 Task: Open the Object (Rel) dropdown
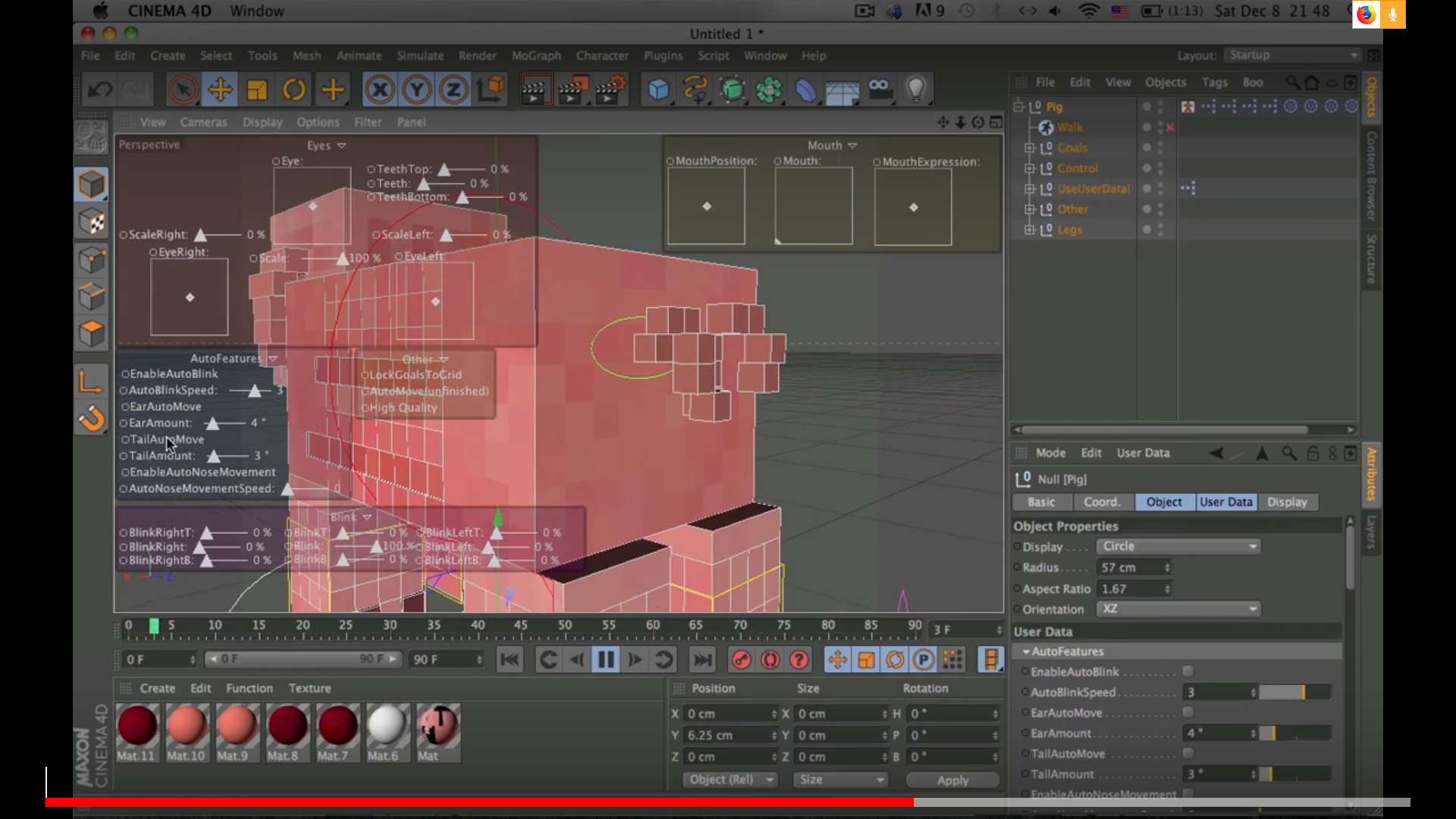[731, 780]
